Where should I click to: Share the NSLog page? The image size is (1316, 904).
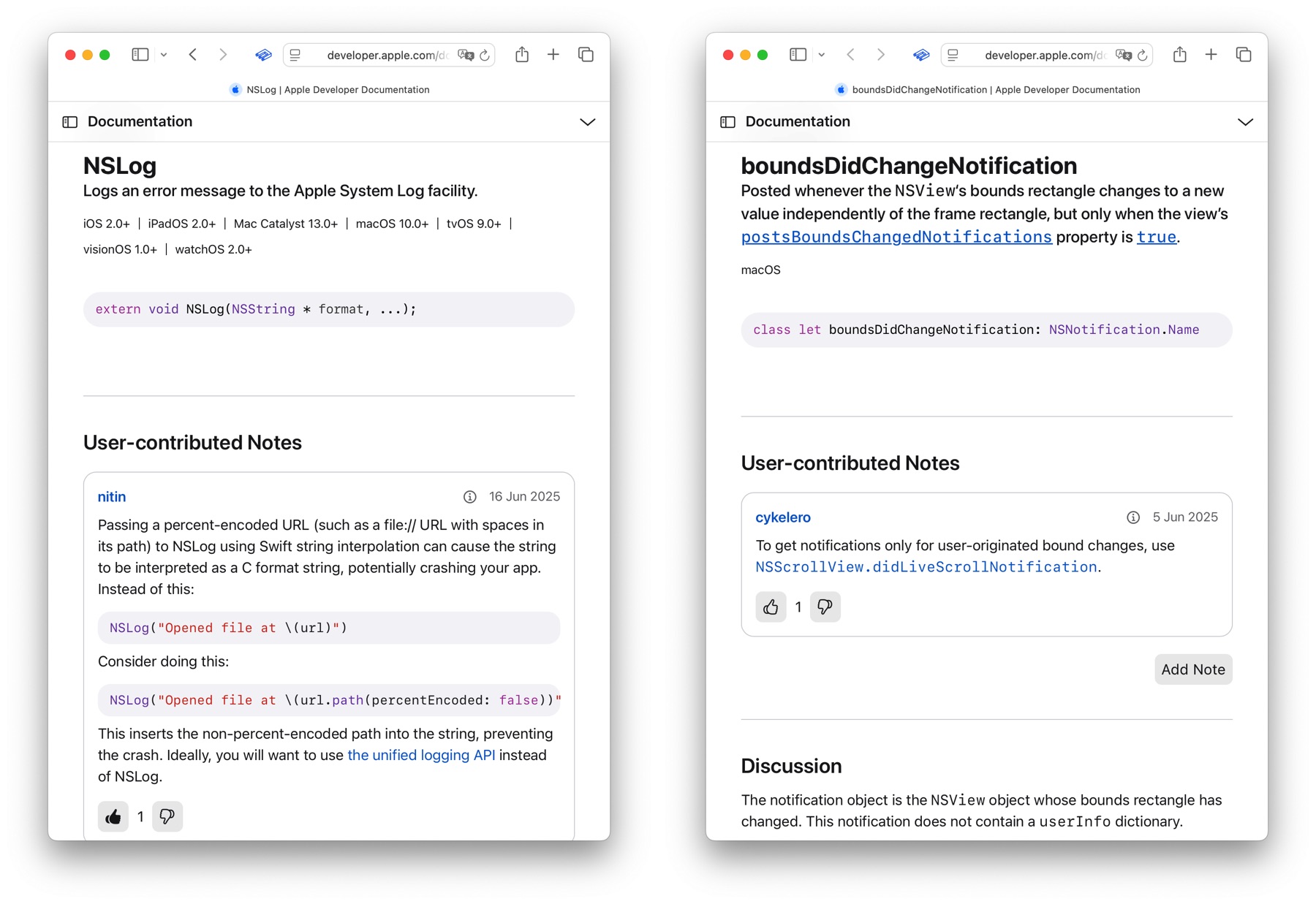pyautogui.click(x=522, y=54)
